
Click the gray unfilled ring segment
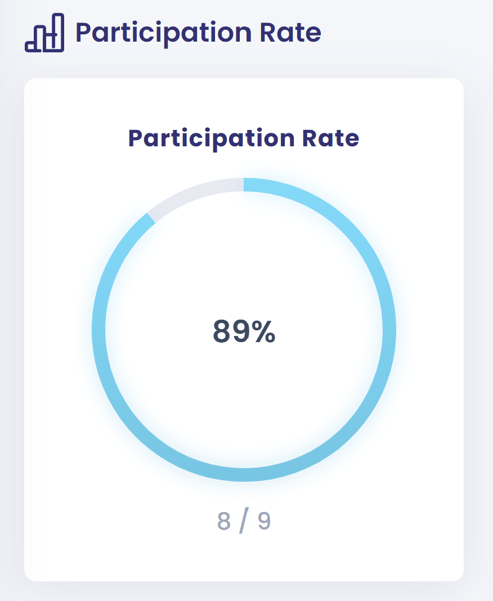pos(192,195)
